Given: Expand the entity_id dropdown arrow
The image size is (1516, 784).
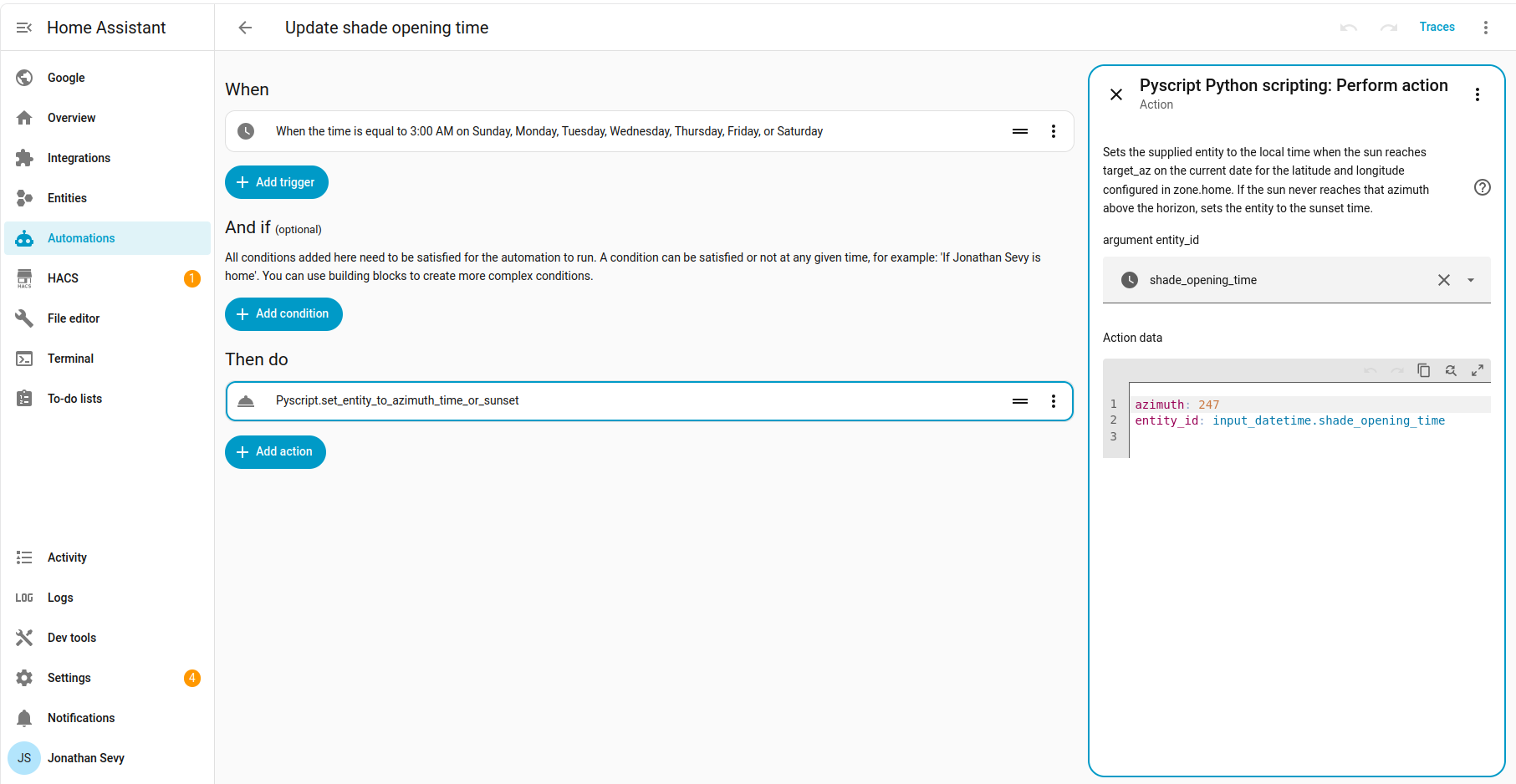Looking at the screenshot, I should 1471,280.
